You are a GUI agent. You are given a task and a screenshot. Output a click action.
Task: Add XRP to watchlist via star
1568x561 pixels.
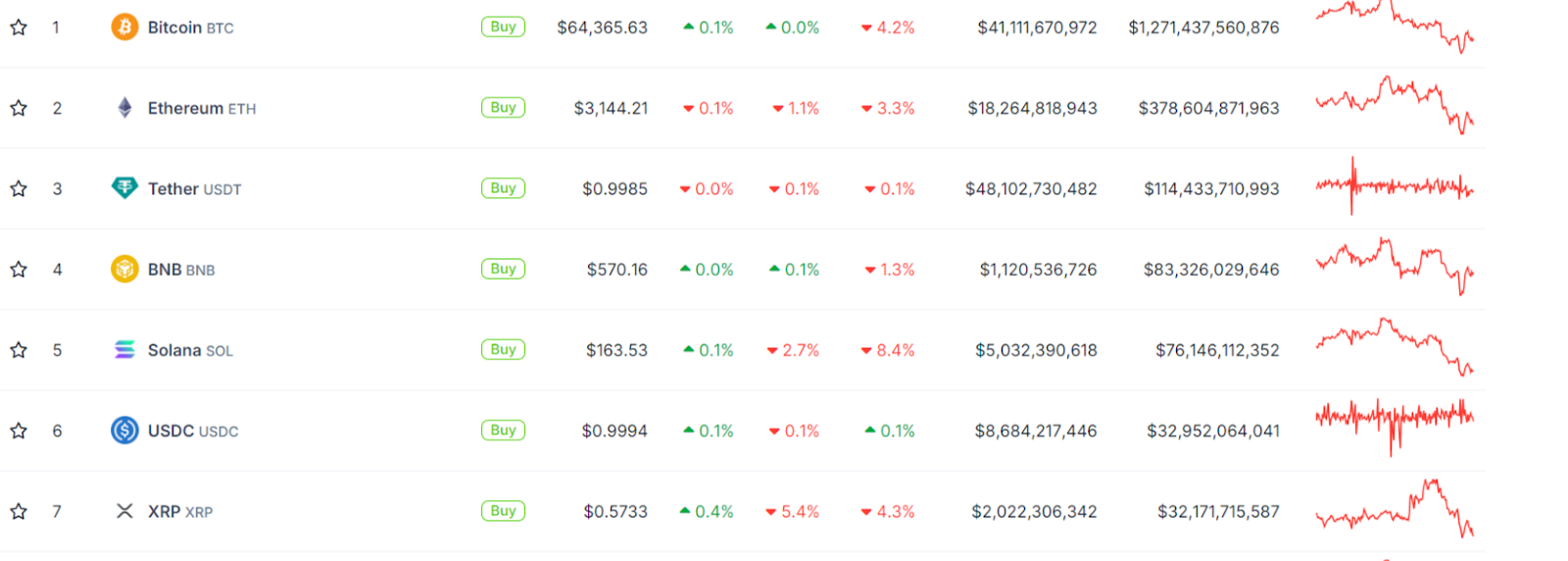click(19, 511)
